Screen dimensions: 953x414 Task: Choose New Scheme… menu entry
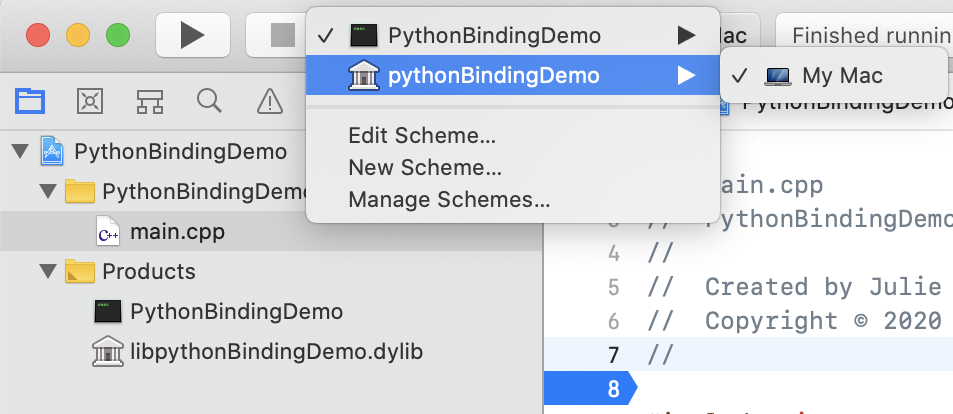click(x=425, y=167)
